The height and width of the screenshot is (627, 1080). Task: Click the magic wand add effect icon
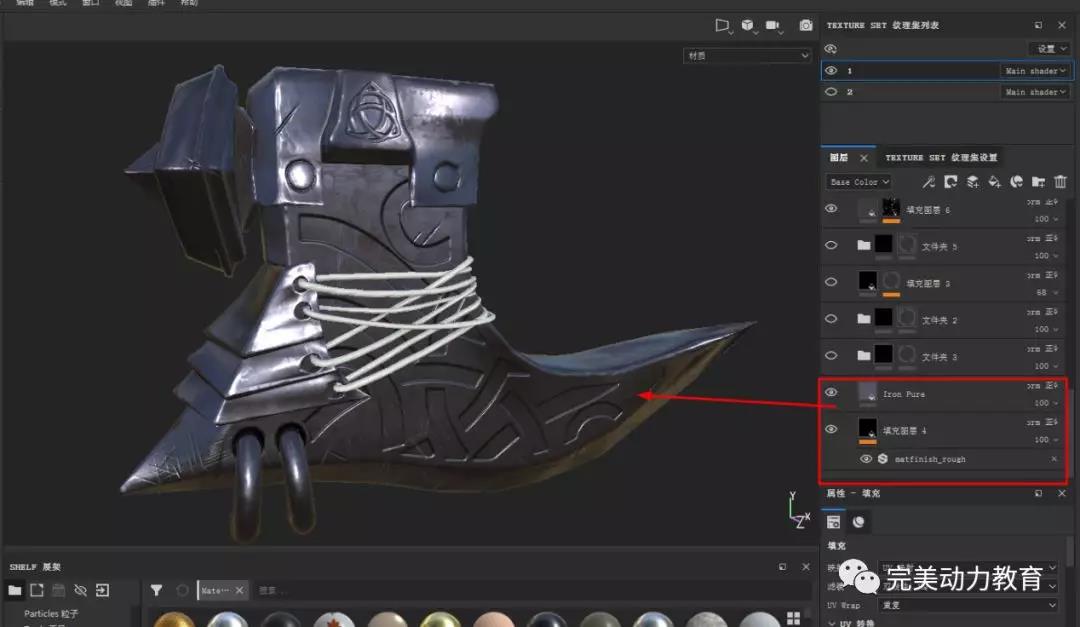(928, 182)
